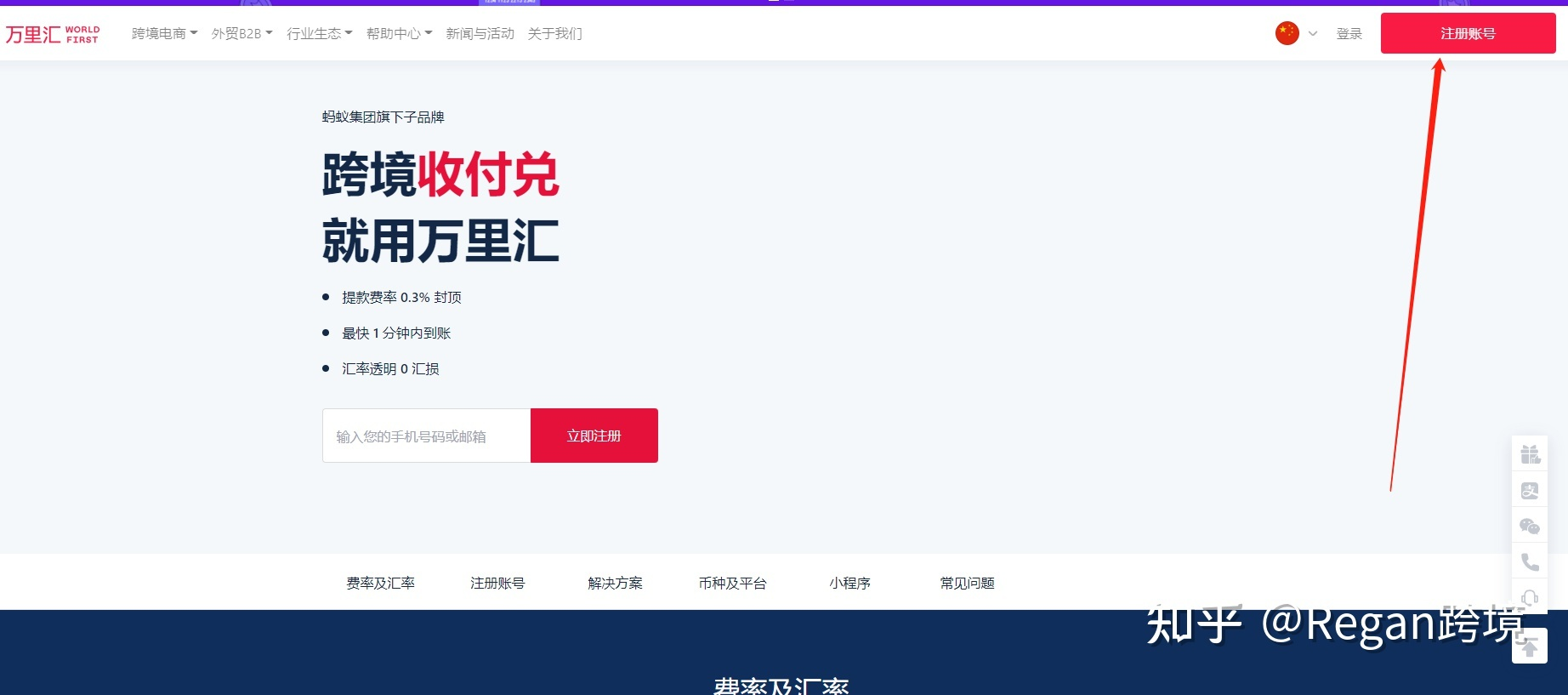Expand the 跨境电商 dropdown menu
The width and height of the screenshot is (1568, 695).
click(x=164, y=33)
